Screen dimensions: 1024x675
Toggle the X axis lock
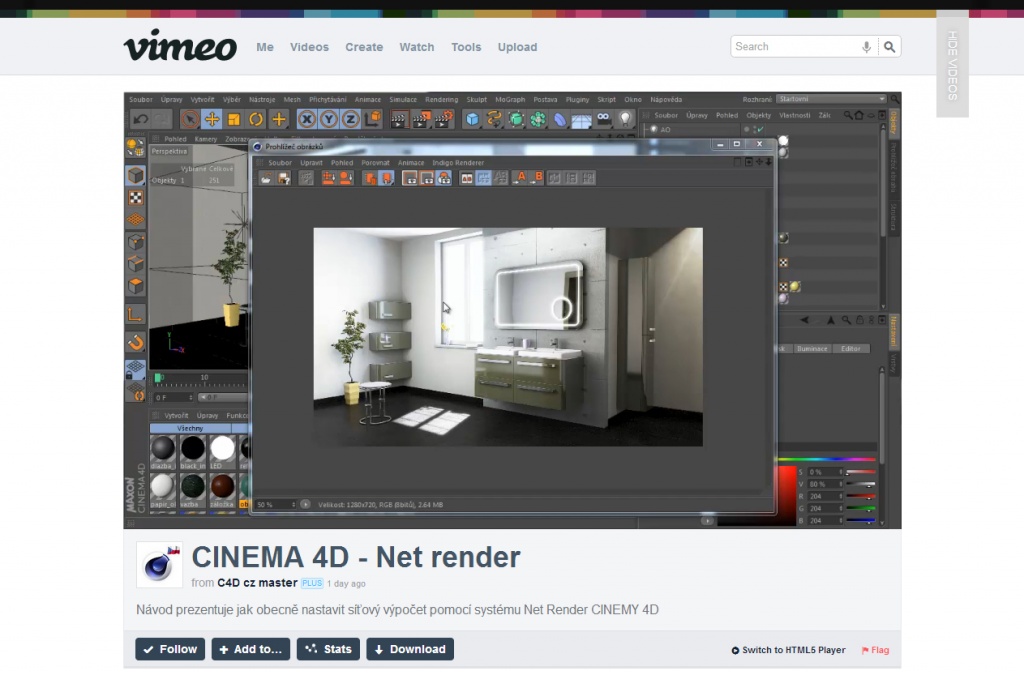click(307, 119)
